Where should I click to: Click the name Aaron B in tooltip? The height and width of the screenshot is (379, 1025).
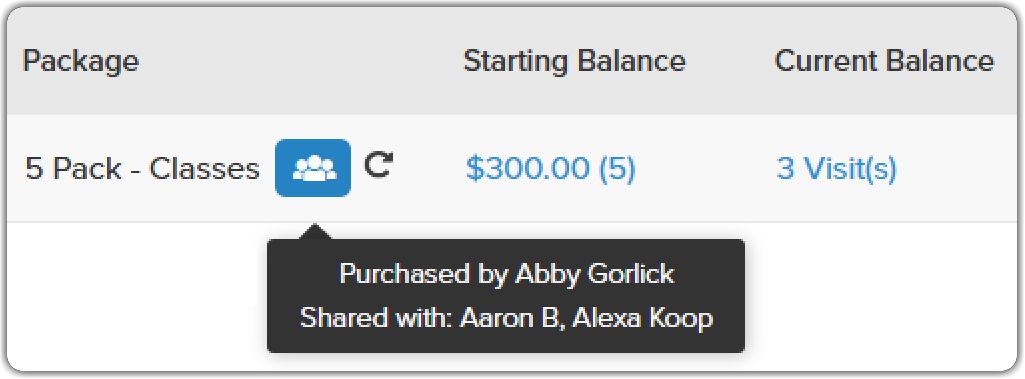click(509, 318)
